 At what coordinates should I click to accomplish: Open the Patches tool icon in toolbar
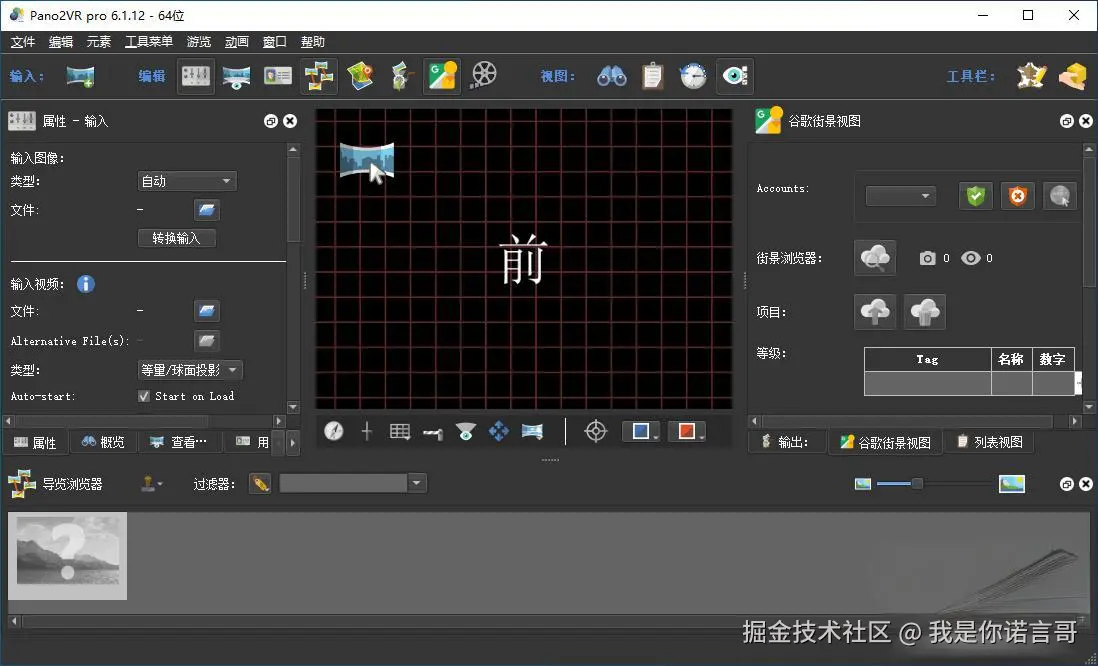point(1031,76)
